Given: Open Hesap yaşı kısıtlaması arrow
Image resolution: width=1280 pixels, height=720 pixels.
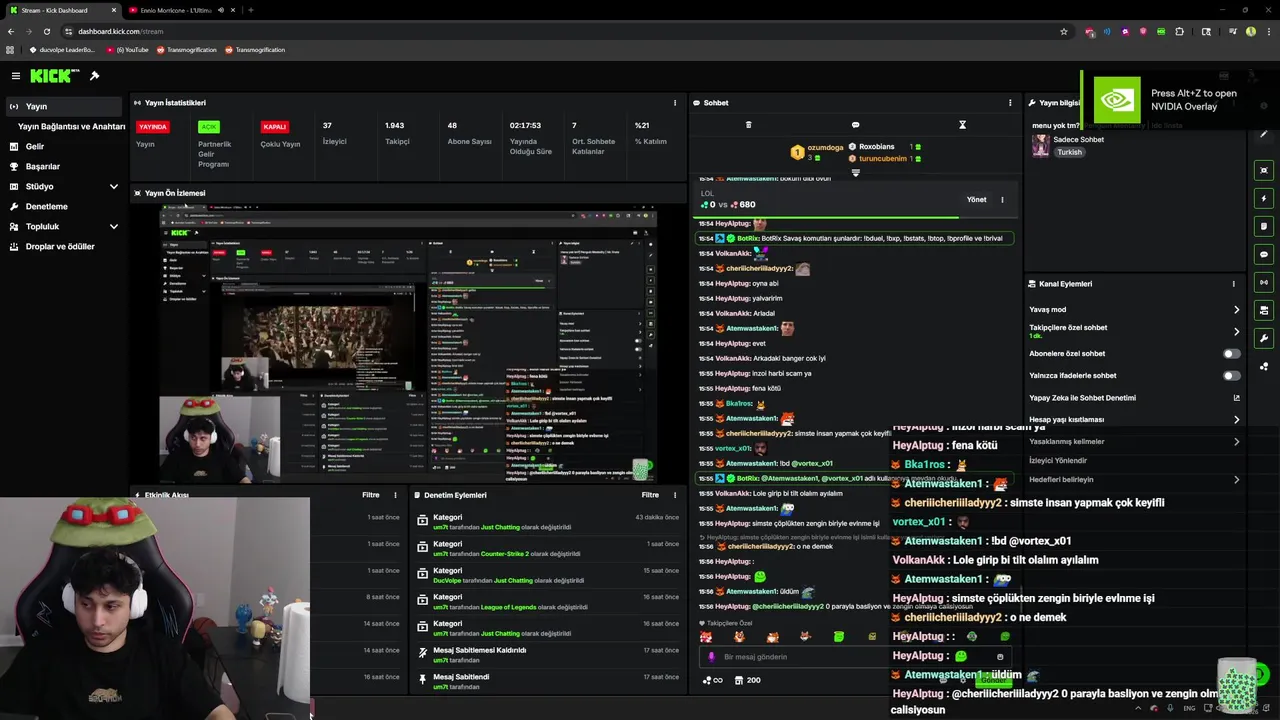Looking at the screenshot, I should [1236, 420].
